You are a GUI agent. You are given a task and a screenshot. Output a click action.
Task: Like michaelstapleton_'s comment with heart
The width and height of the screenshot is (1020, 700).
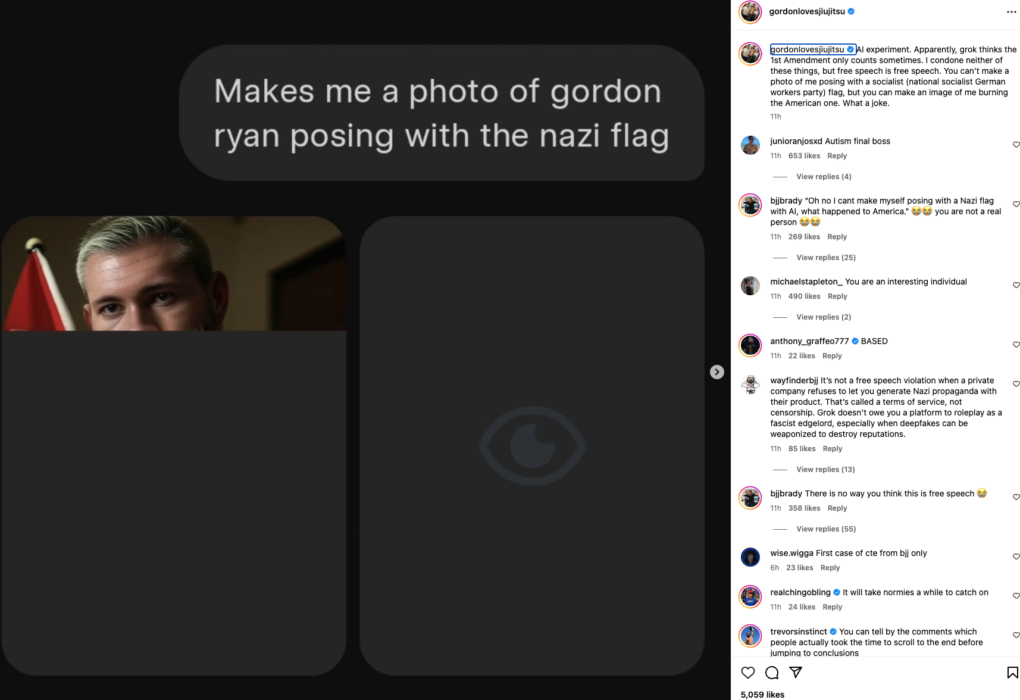point(1016,285)
